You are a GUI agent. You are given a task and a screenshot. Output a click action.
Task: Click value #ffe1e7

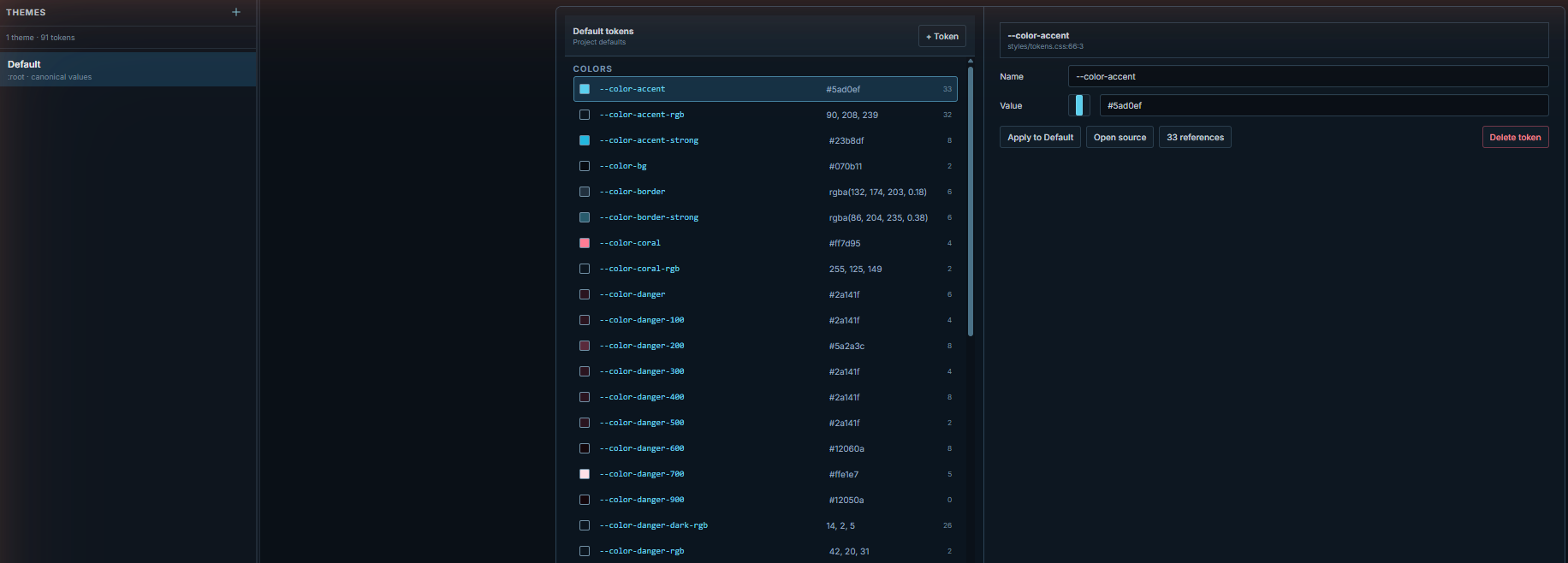844,474
